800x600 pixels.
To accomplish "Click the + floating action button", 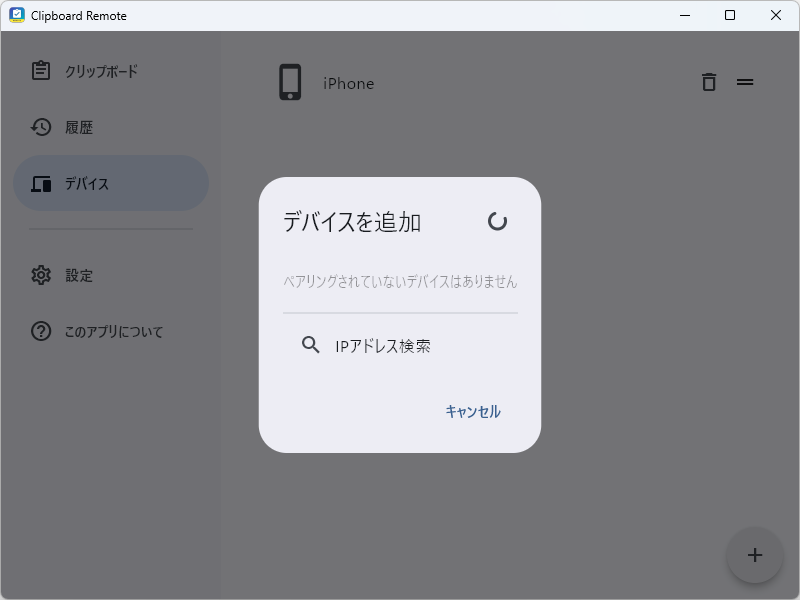I will (755, 555).
